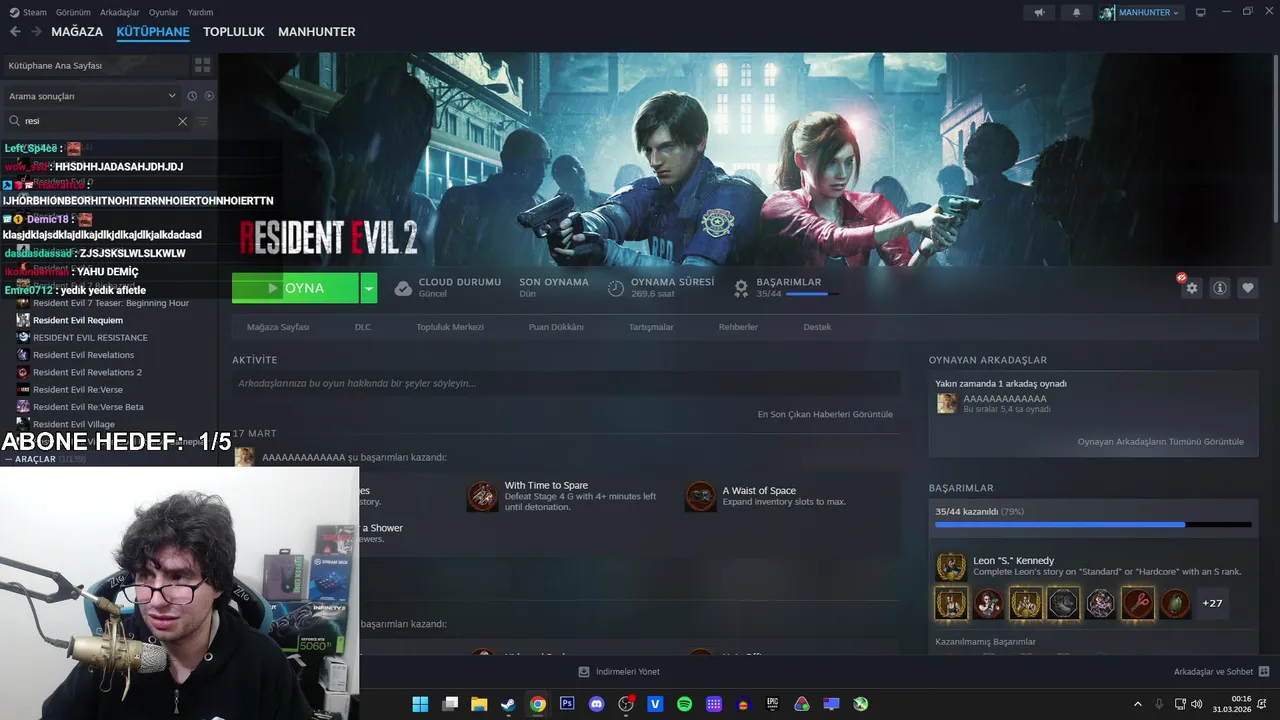Open the arrow next to OYNA
This screenshot has width=1280, height=720.
[x=369, y=288]
